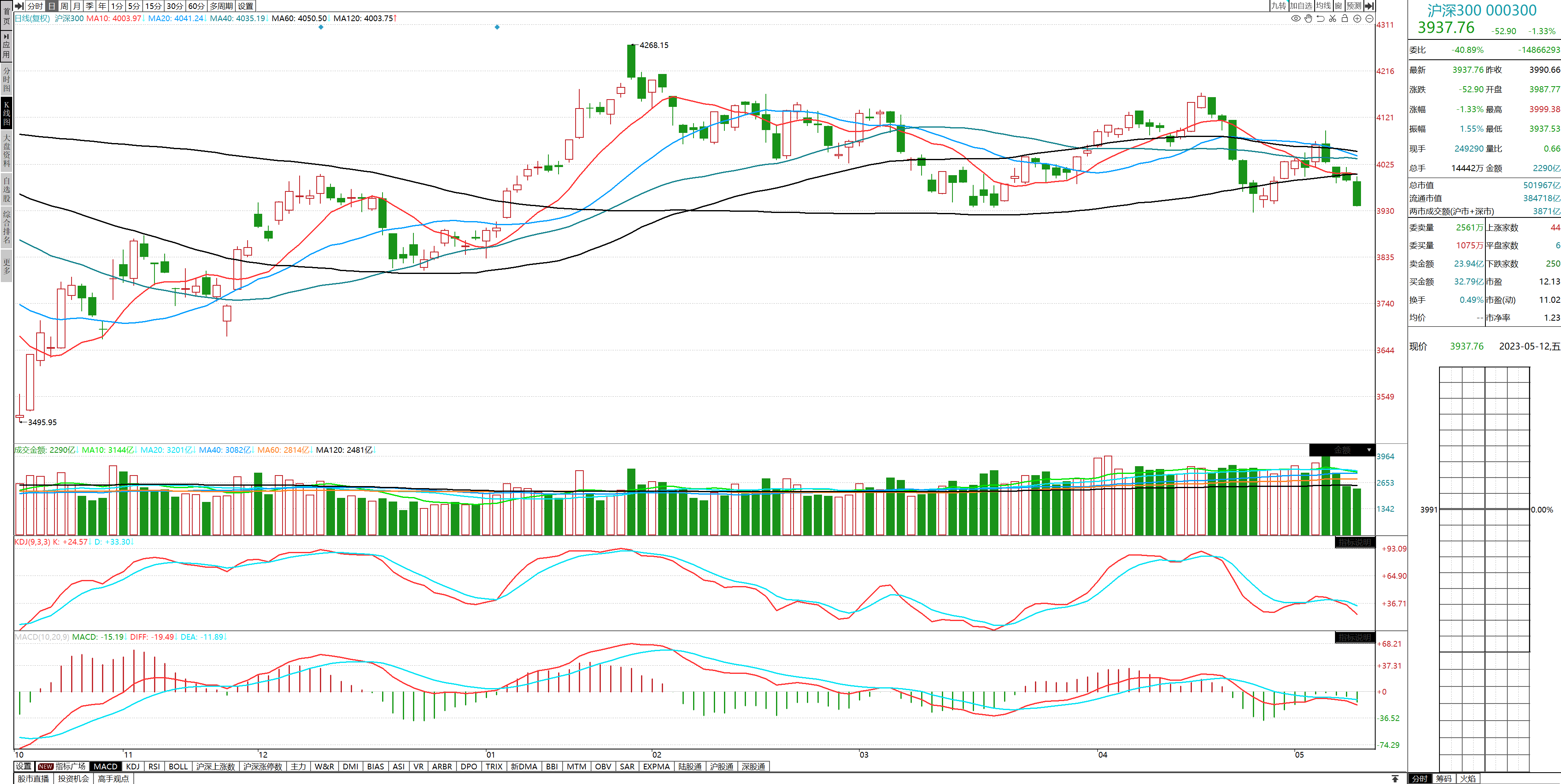
Task: Click collapse arrow icon at top left
Action: tap(20, 5)
